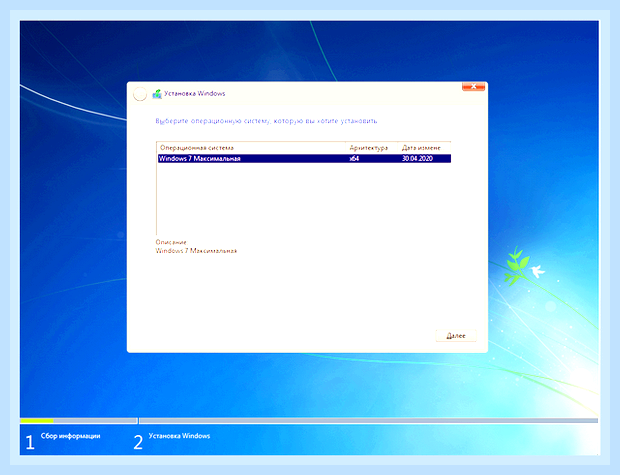Image resolution: width=620 pixels, height=475 pixels.
Task: Click the Установка Windows step label at bottom
Action: pos(179,436)
